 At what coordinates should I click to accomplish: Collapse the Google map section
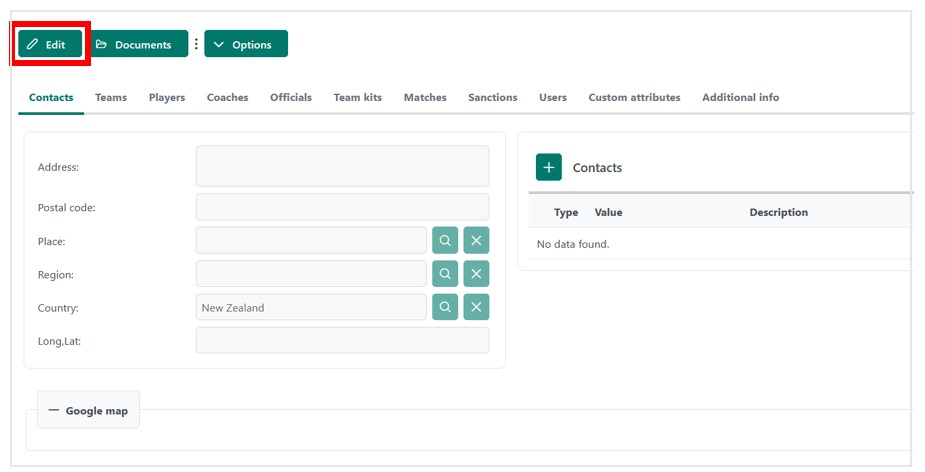[88, 410]
